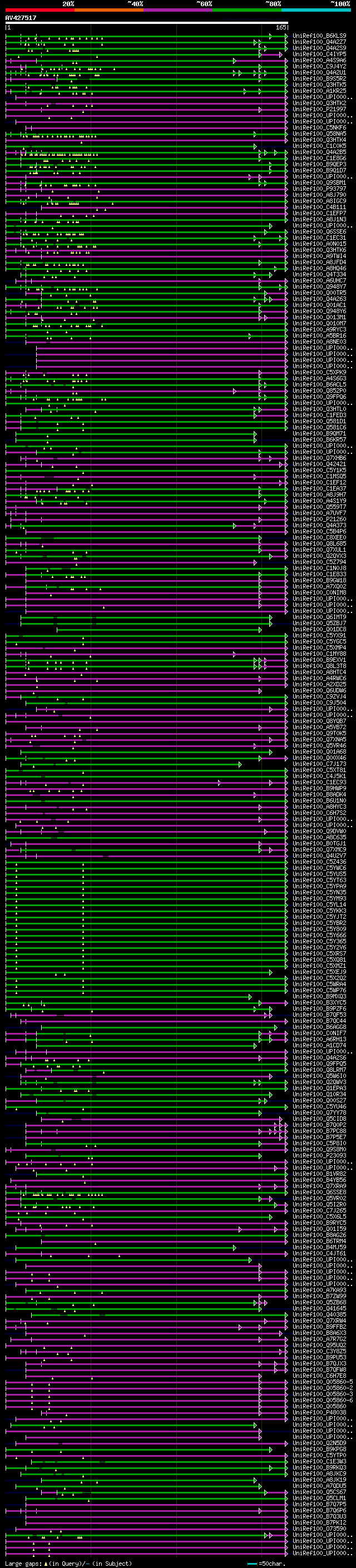Image resolution: width=356 pixels, height=1568 pixels.
Task: Select the UniRef100_C5XPK9 label
Action: pyautogui.click(x=319, y=373)
